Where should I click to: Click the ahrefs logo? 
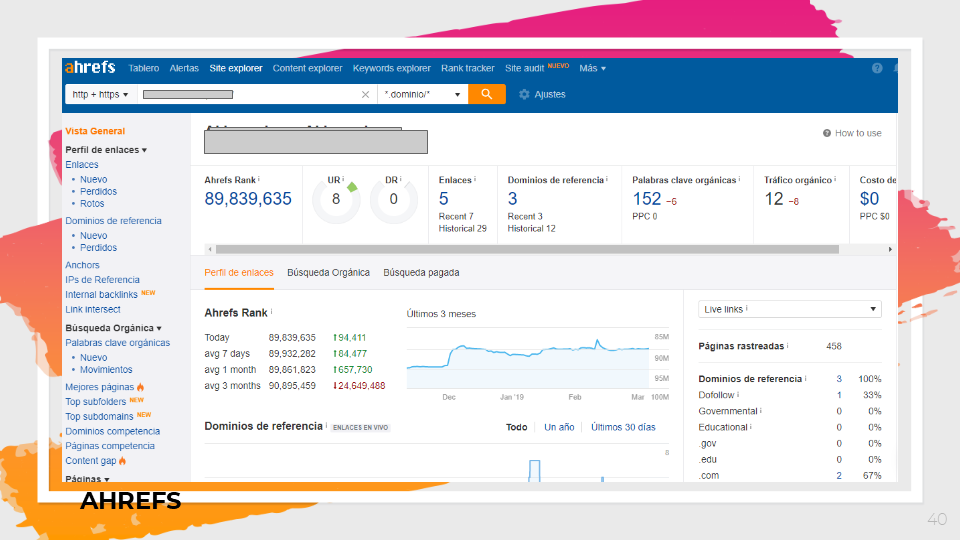point(90,67)
